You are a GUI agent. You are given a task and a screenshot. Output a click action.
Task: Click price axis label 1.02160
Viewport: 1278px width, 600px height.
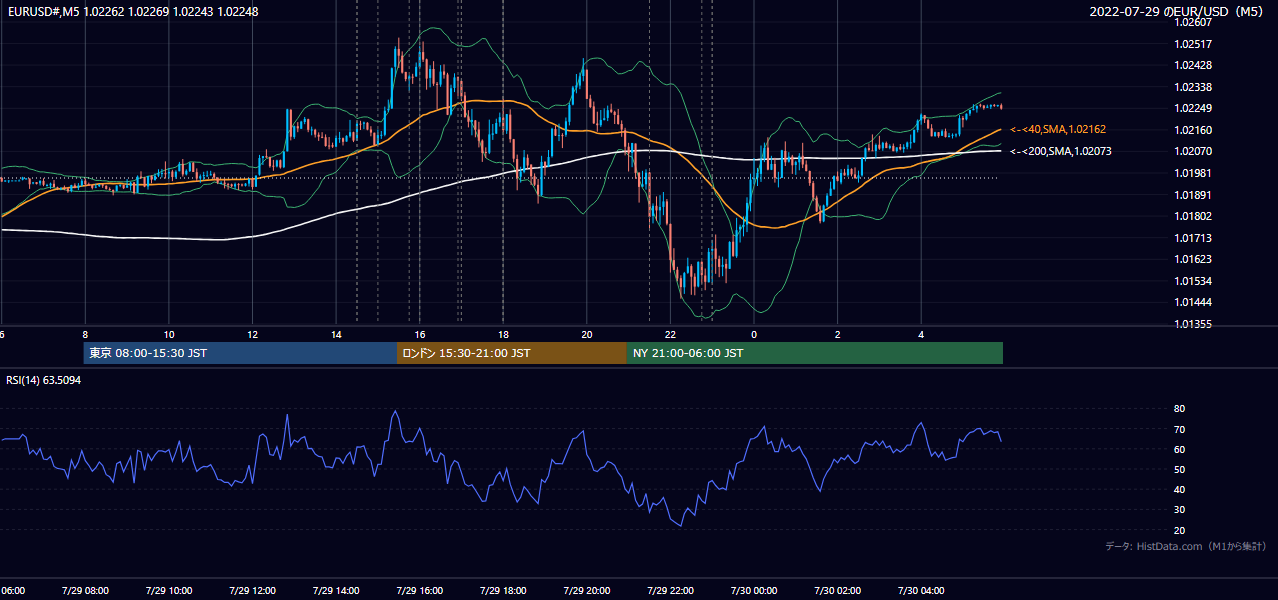(x=1194, y=130)
